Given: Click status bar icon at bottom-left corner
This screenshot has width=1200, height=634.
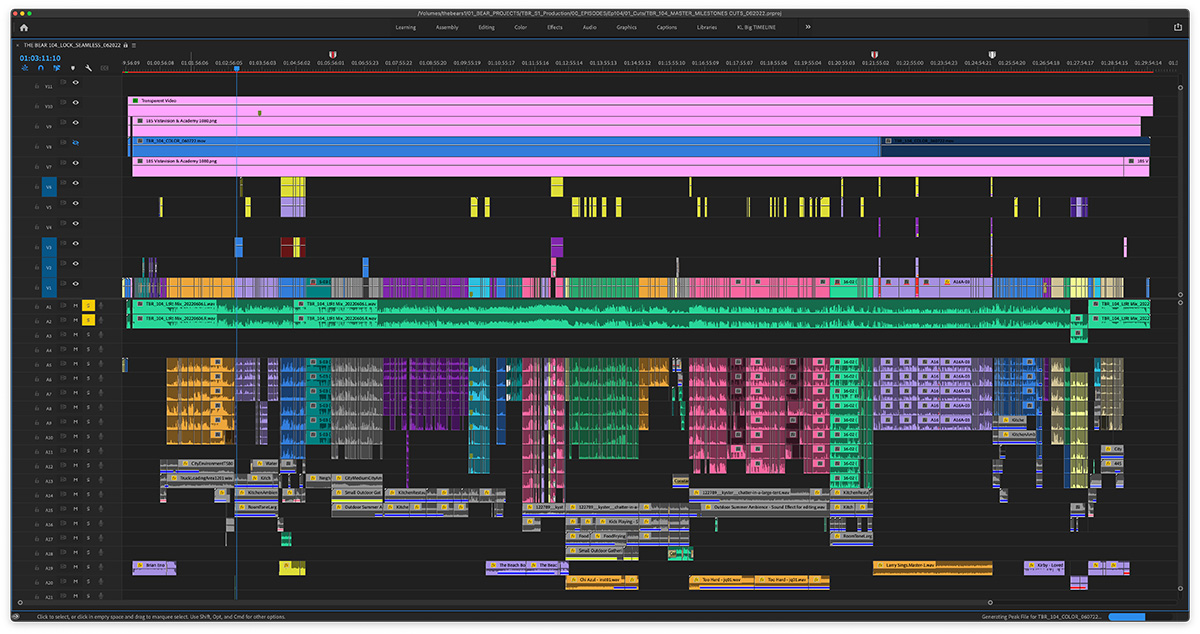Looking at the screenshot, I should 16,617.
